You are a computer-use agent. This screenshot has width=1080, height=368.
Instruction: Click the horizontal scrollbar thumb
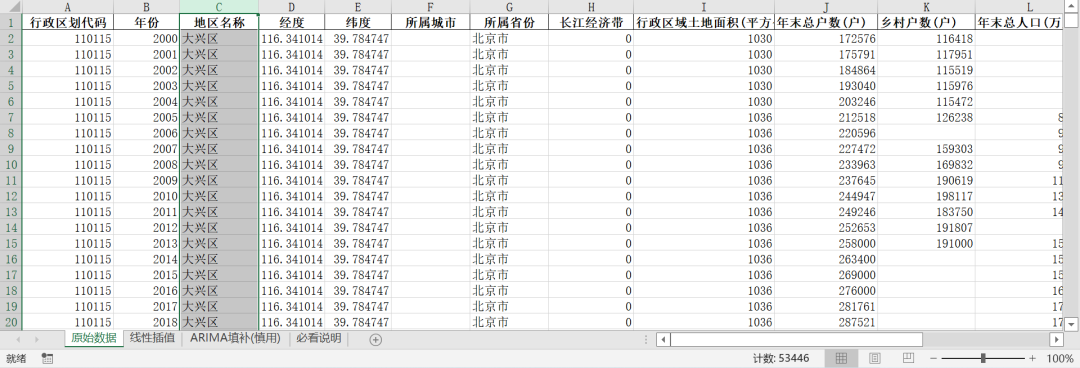pos(796,340)
